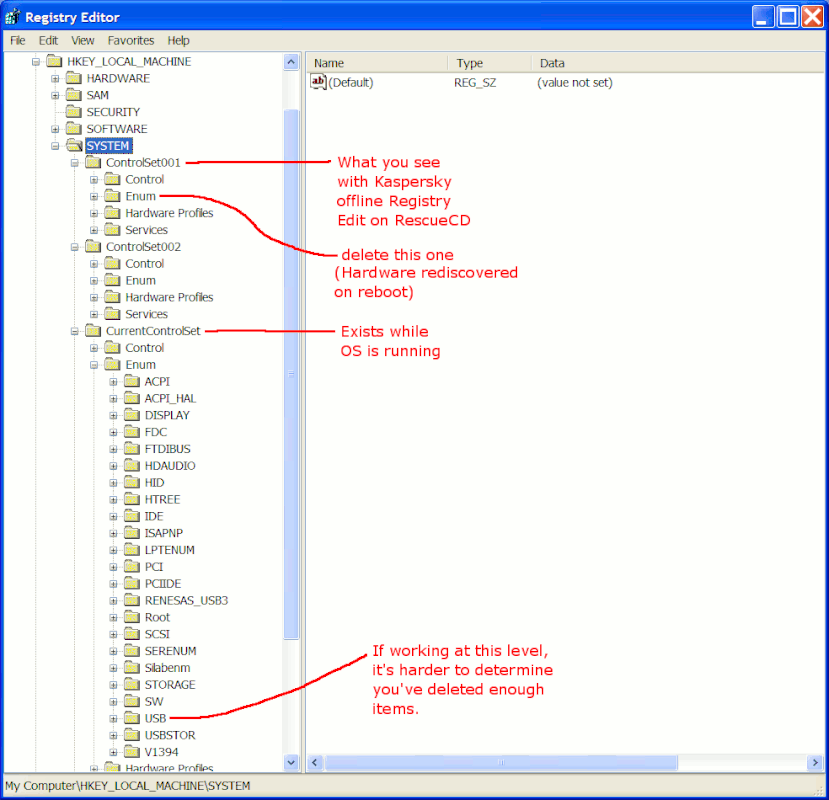Click the ControlSet001 folder icon
This screenshot has height=800, width=829.
pyautogui.click(x=93, y=162)
